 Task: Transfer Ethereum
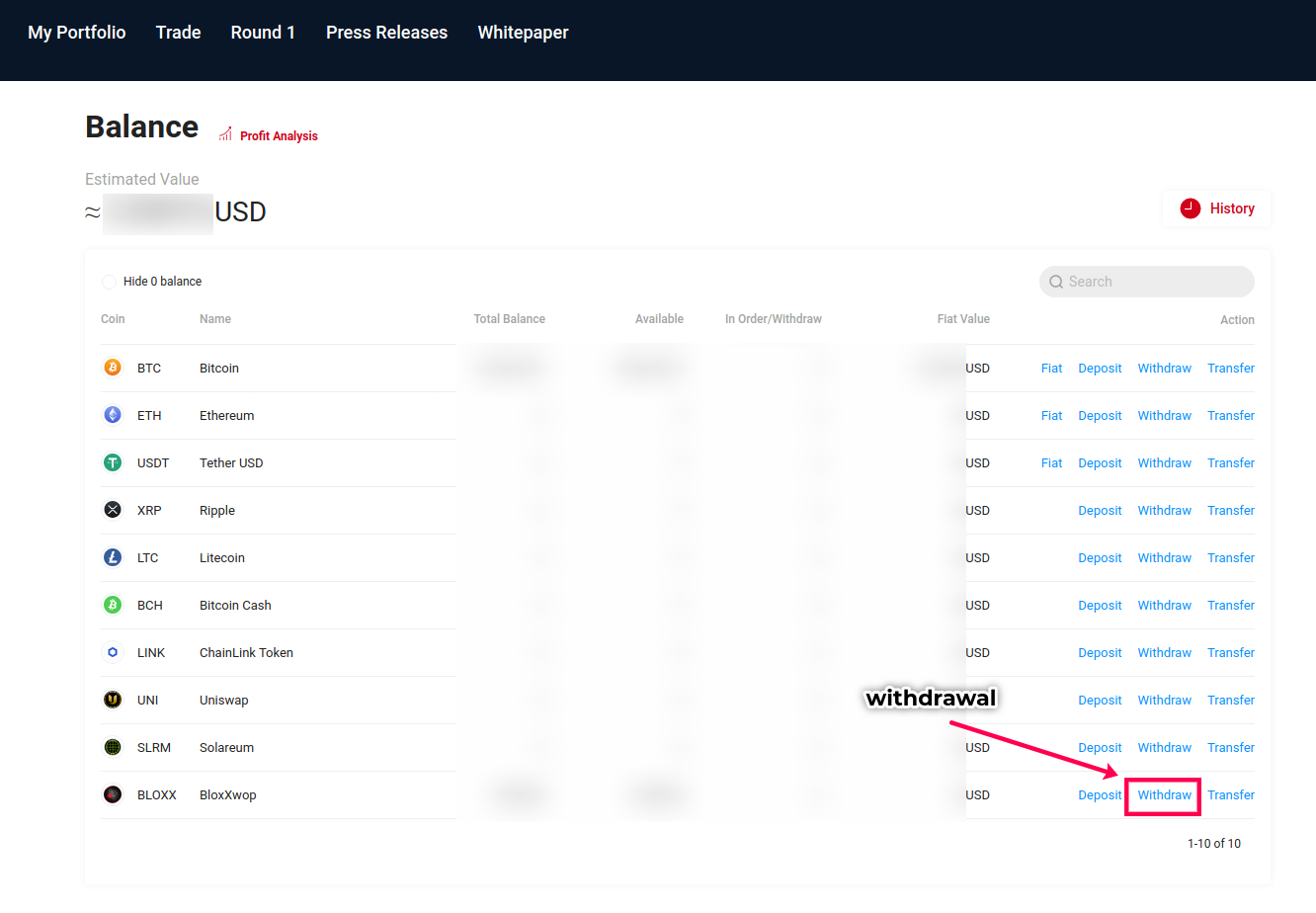(x=1231, y=415)
